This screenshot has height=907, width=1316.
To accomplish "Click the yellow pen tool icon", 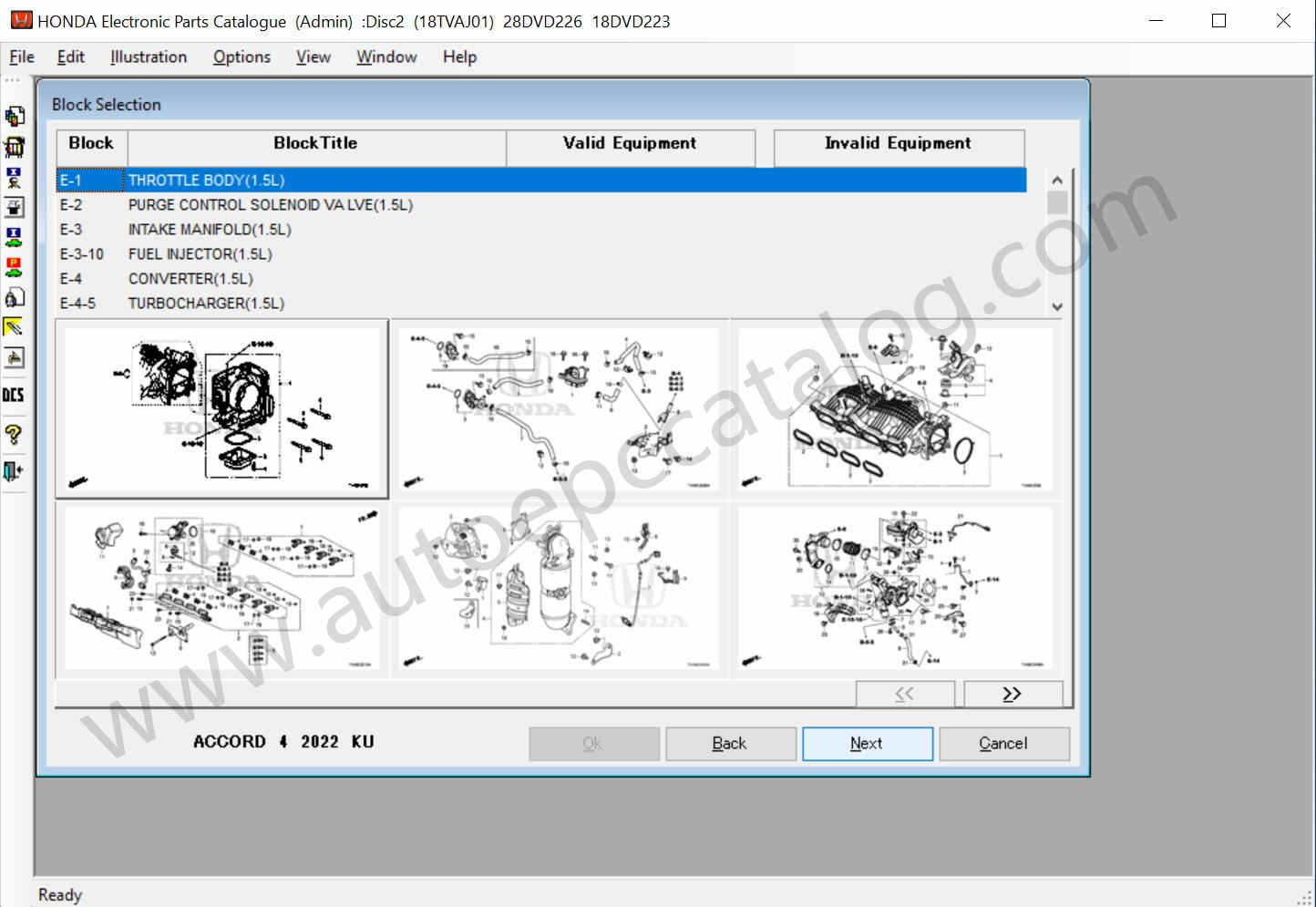I will coord(14,327).
